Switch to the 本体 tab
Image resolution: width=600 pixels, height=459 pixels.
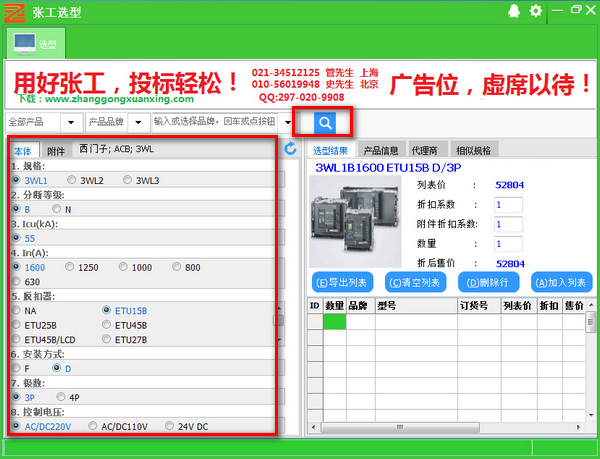pos(23,151)
